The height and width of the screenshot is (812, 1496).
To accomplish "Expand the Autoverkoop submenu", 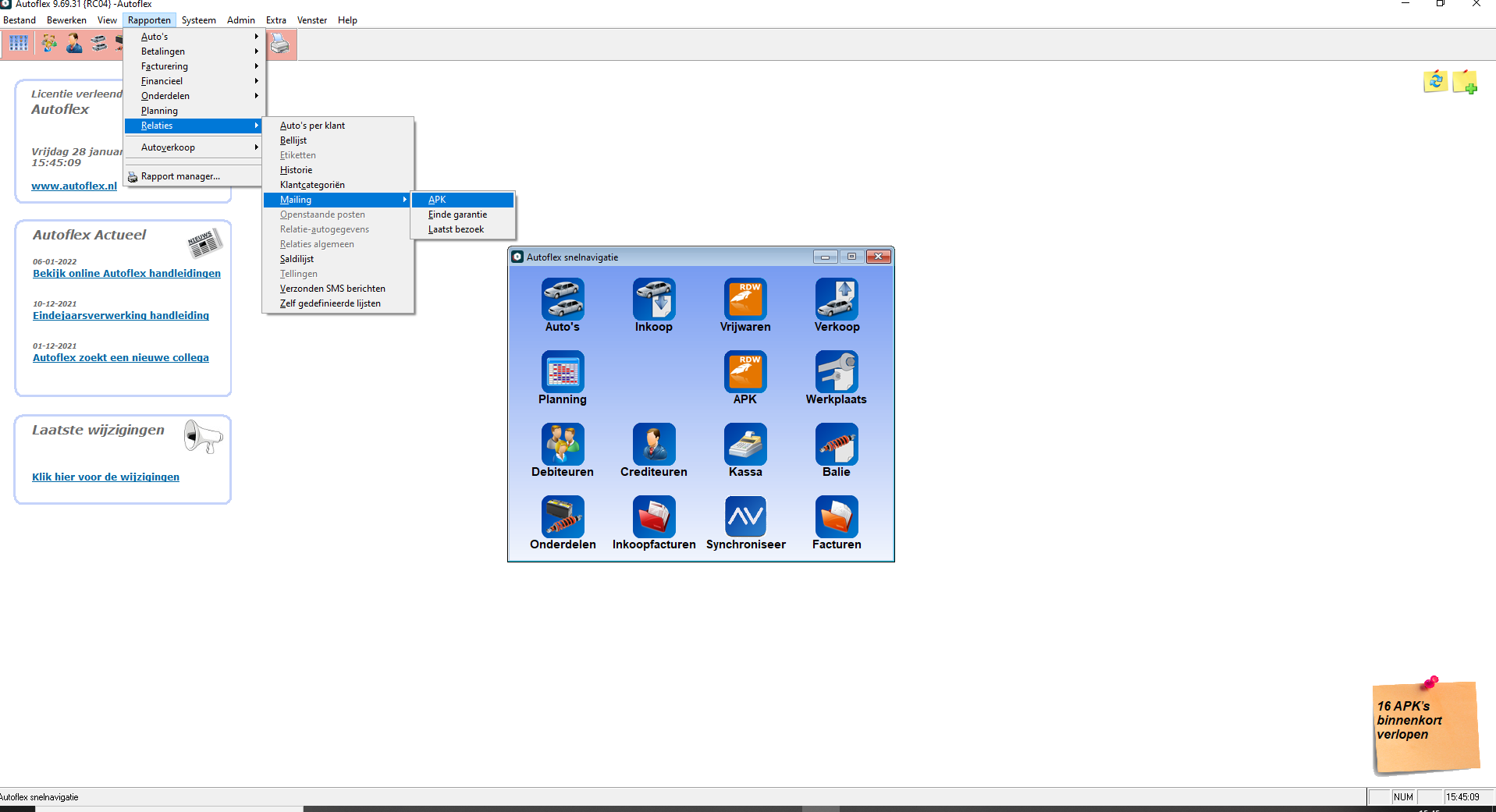I will pyautogui.click(x=194, y=147).
